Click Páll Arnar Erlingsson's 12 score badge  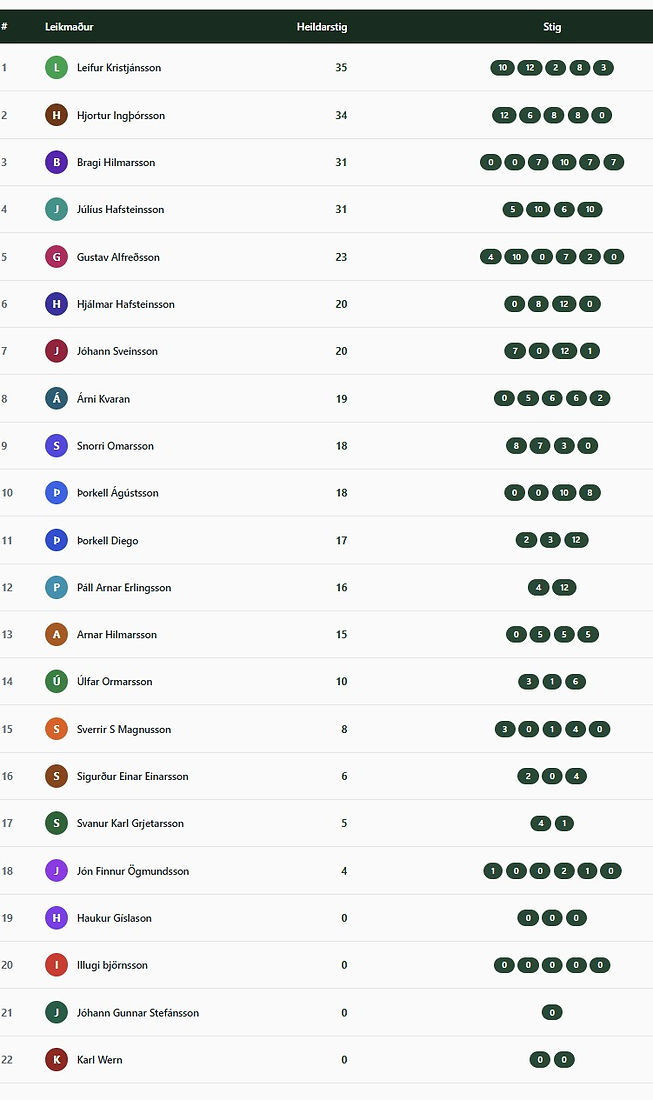tap(565, 587)
